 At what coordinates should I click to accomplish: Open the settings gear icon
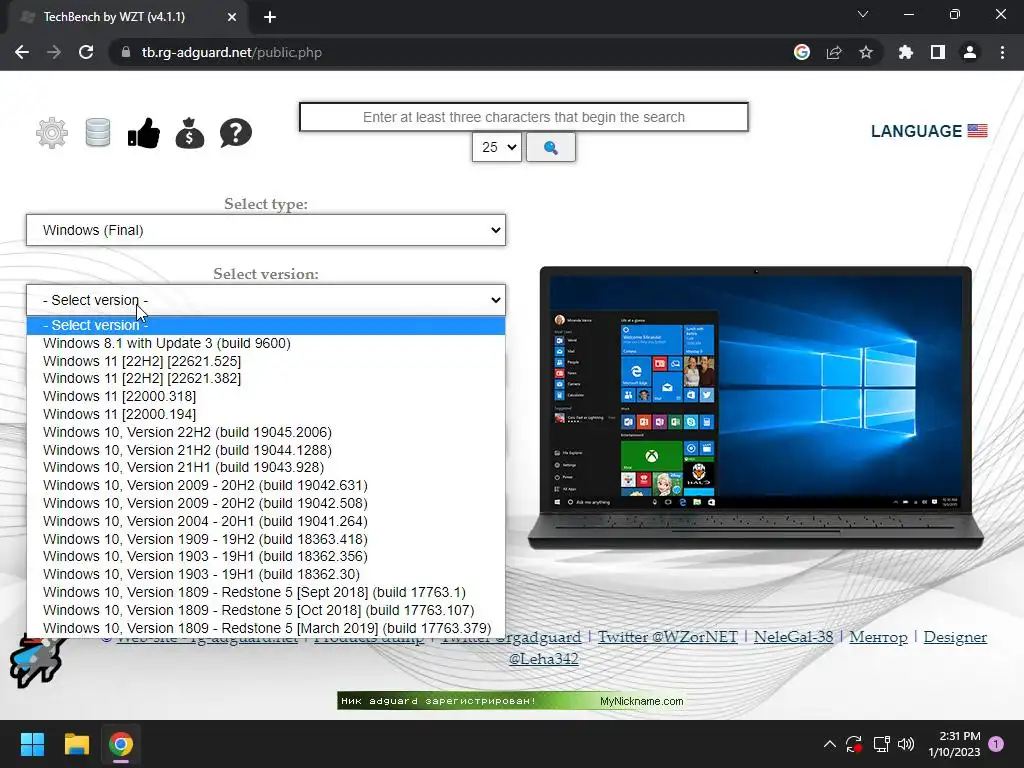[x=52, y=133]
